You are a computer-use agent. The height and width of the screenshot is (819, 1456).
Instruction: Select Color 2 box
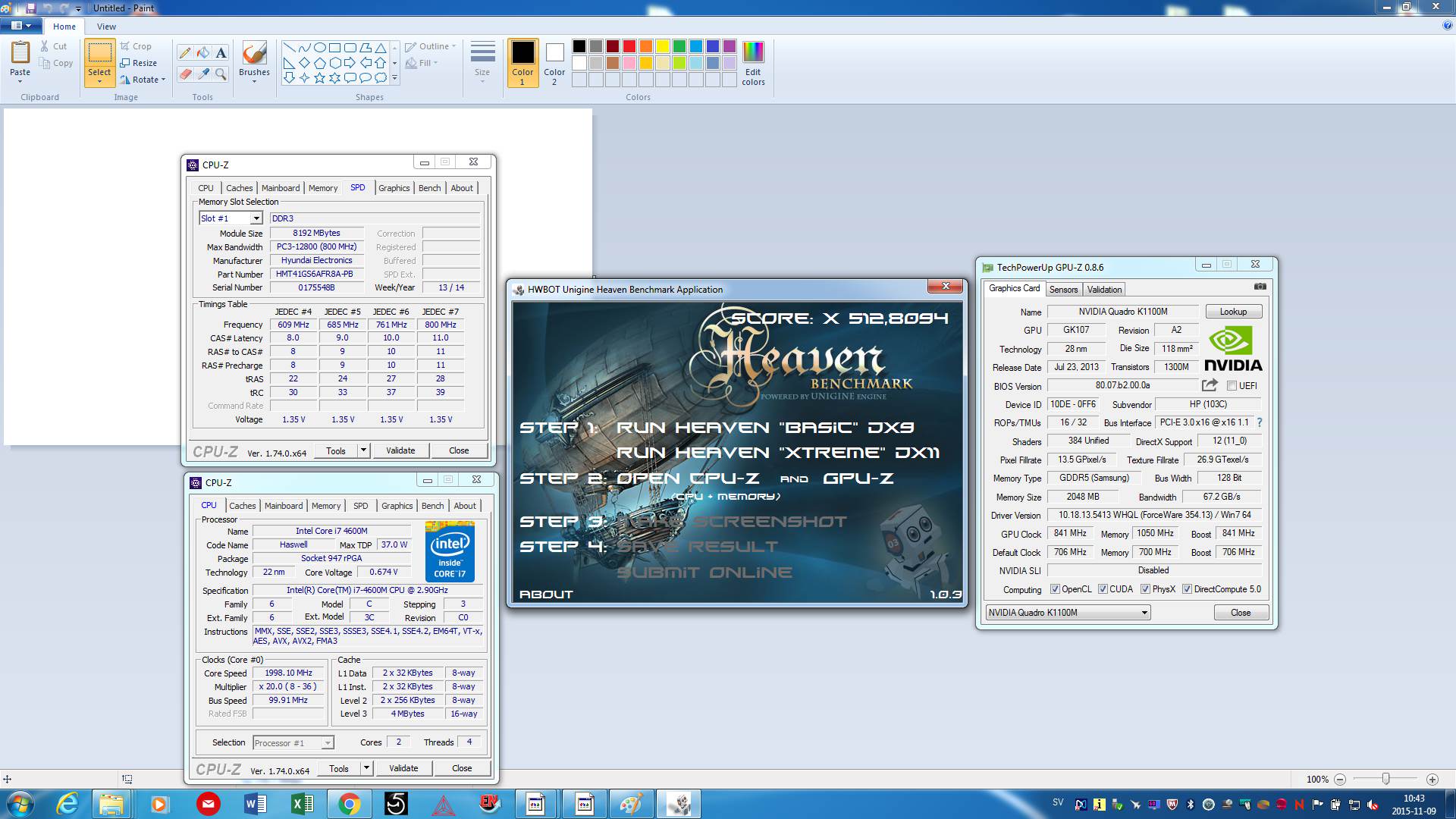click(554, 63)
